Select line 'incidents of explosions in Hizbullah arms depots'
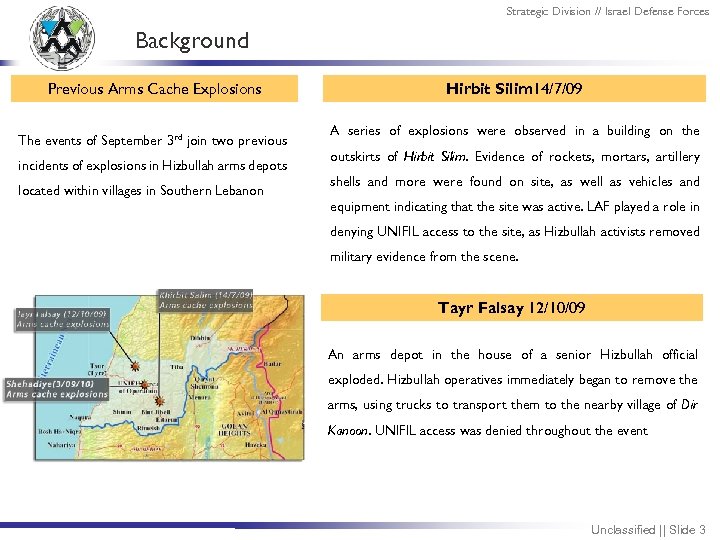The width and height of the screenshot is (720, 540). [x=152, y=165]
